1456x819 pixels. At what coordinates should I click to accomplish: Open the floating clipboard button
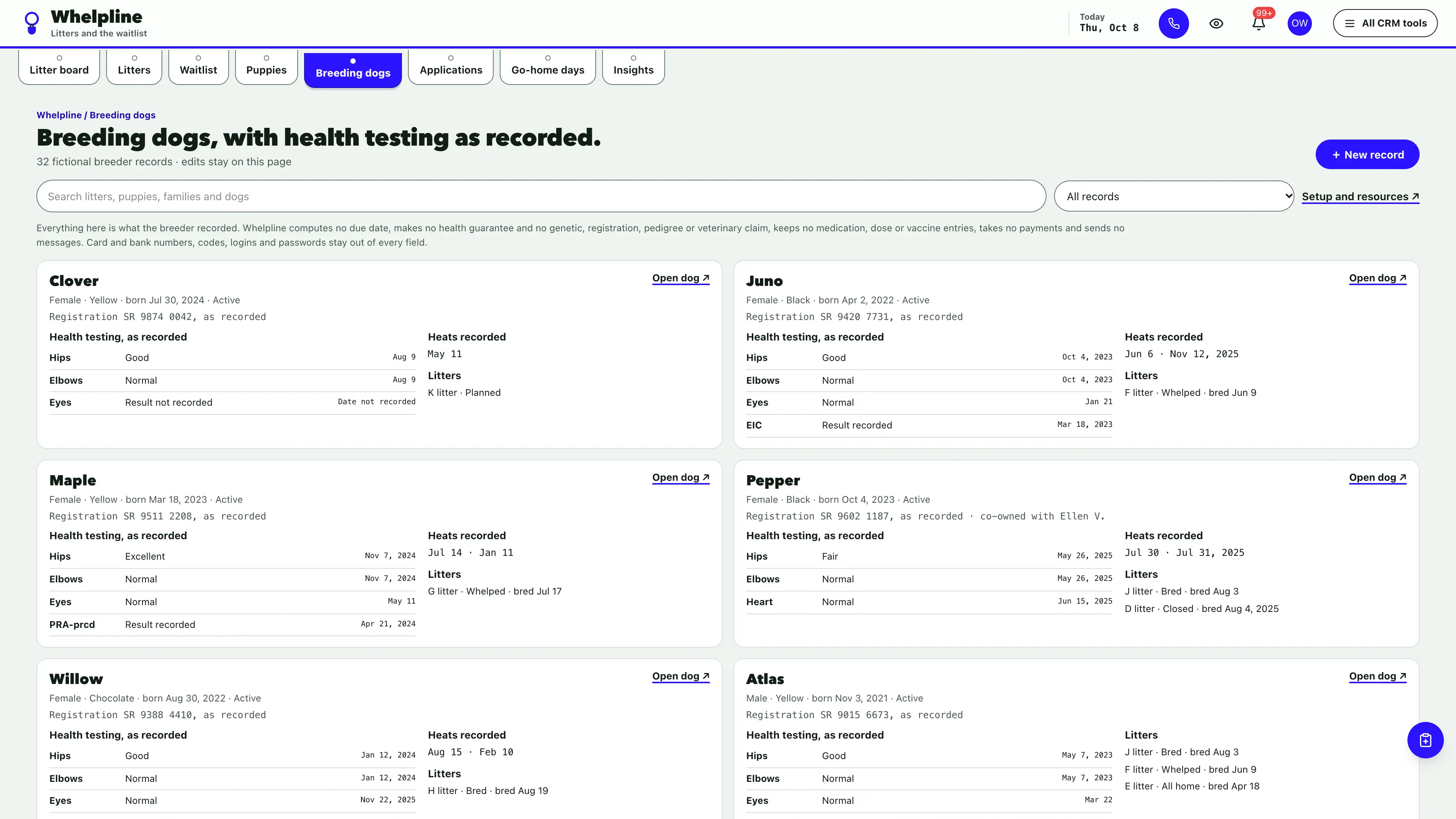(x=1425, y=740)
